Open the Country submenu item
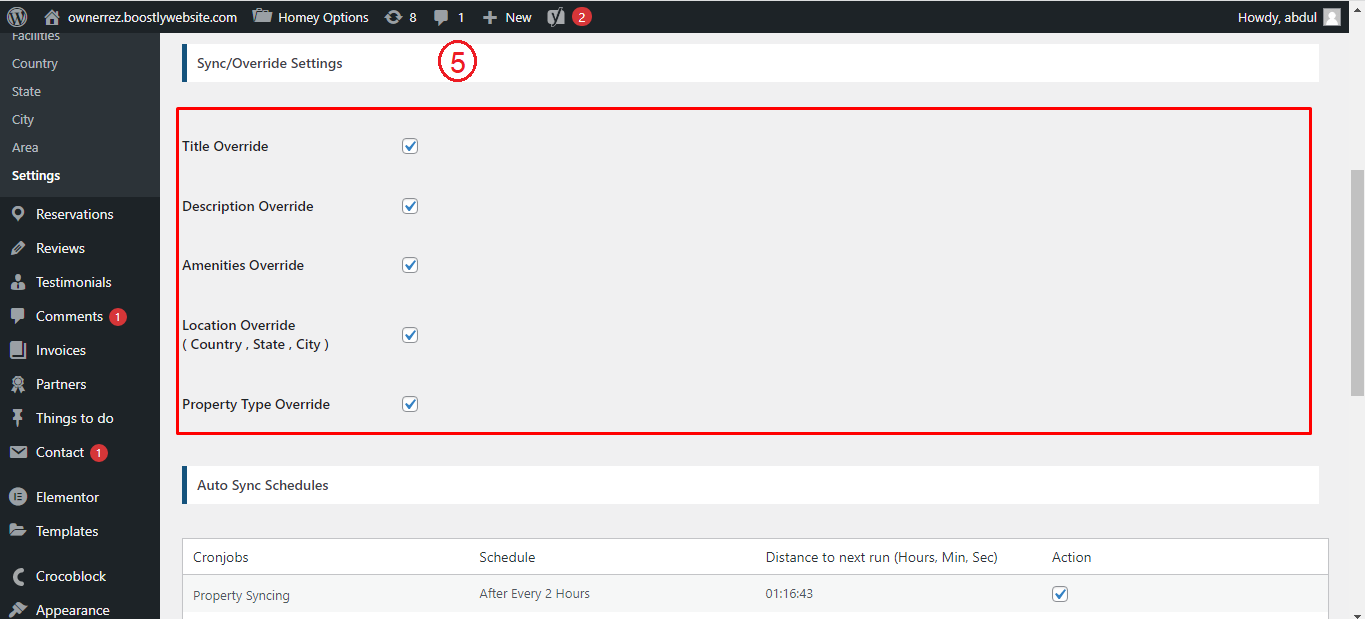Screen dimensions: 1365x619 [x=35, y=63]
